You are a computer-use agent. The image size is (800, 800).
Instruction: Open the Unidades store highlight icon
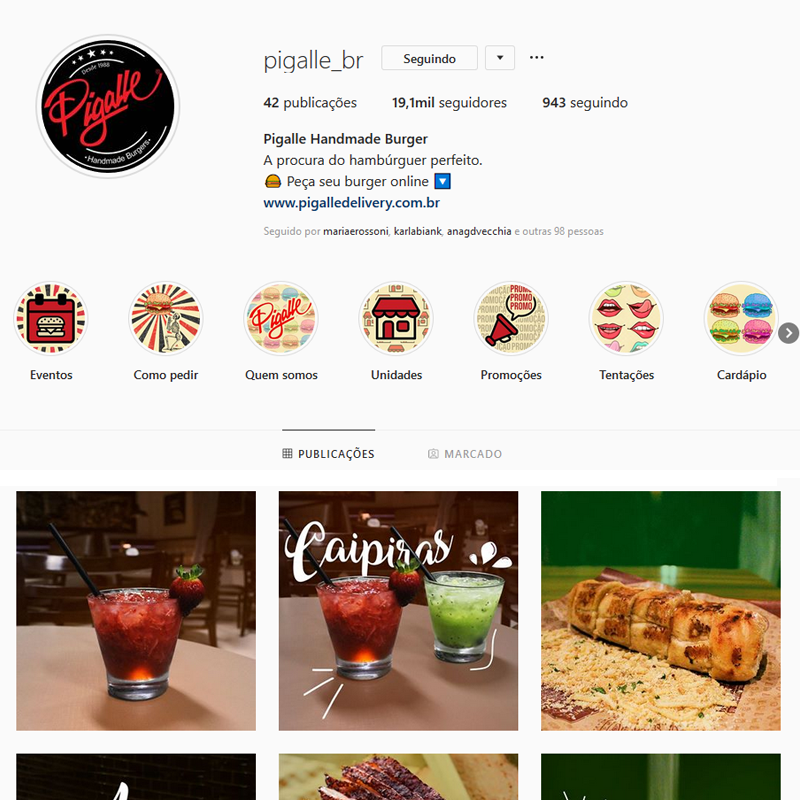[x=396, y=318]
